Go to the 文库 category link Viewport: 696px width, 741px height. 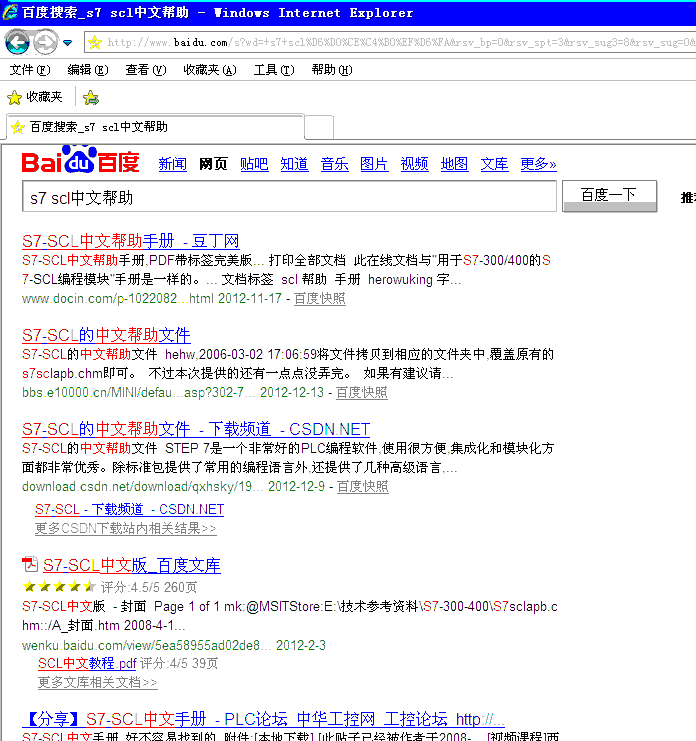(494, 164)
